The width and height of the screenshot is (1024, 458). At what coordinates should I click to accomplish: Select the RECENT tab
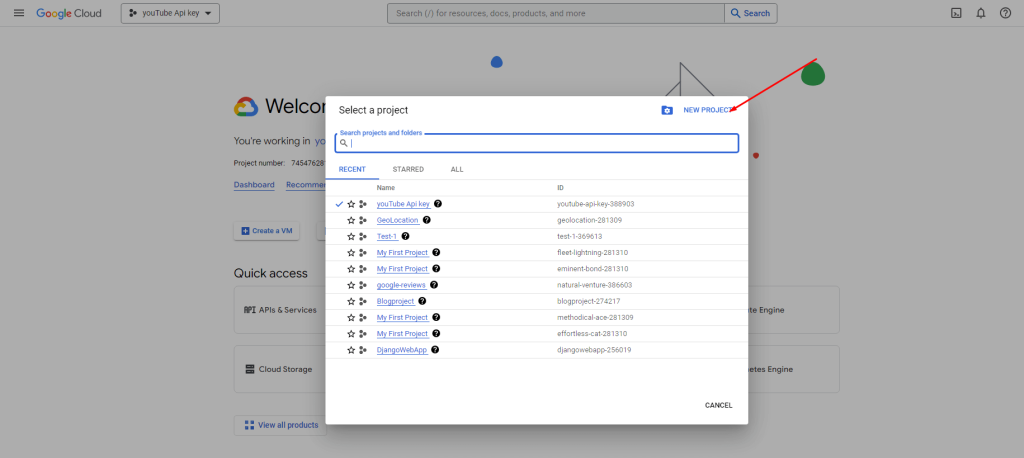pos(352,170)
